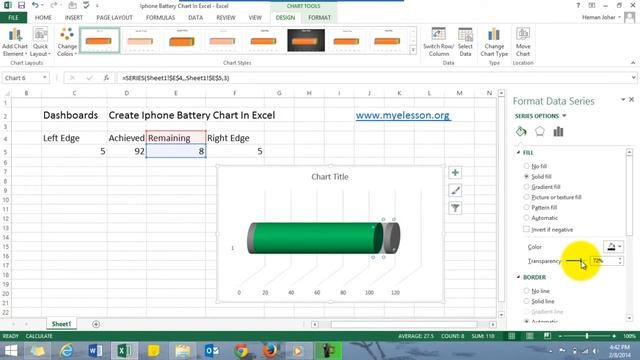640x360 pixels.
Task: Select the dark background chart style thumbnail
Action: [x=306, y=40]
